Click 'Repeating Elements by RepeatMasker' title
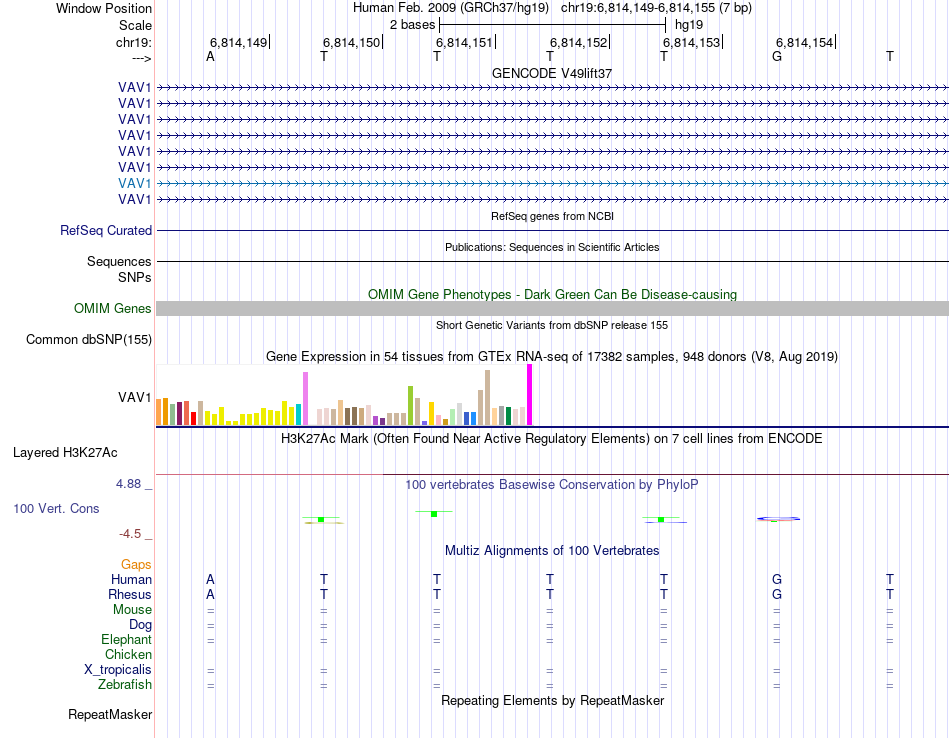 553,700
